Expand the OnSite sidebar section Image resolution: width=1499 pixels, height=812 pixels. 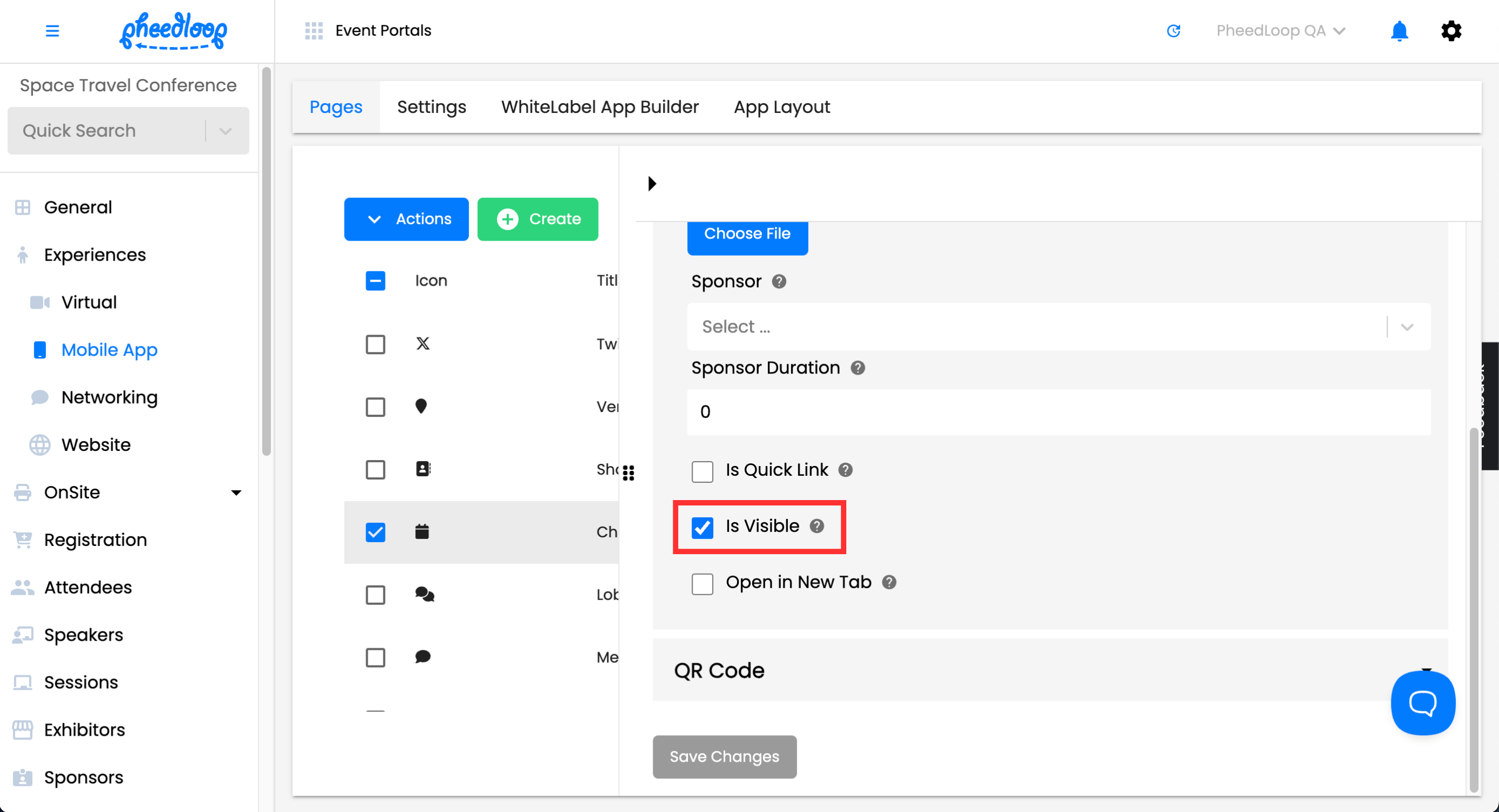[236, 492]
